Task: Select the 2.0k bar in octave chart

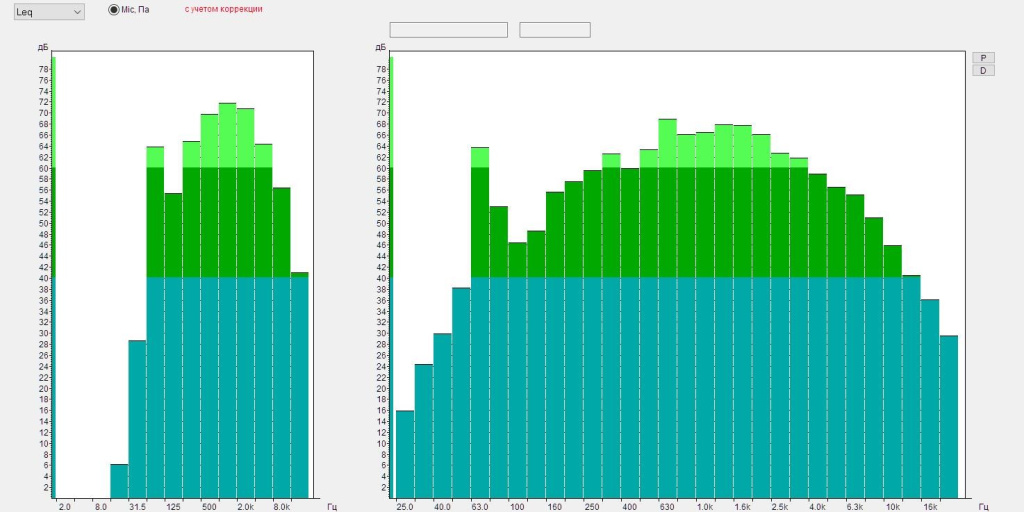Action: [x=246, y=304]
